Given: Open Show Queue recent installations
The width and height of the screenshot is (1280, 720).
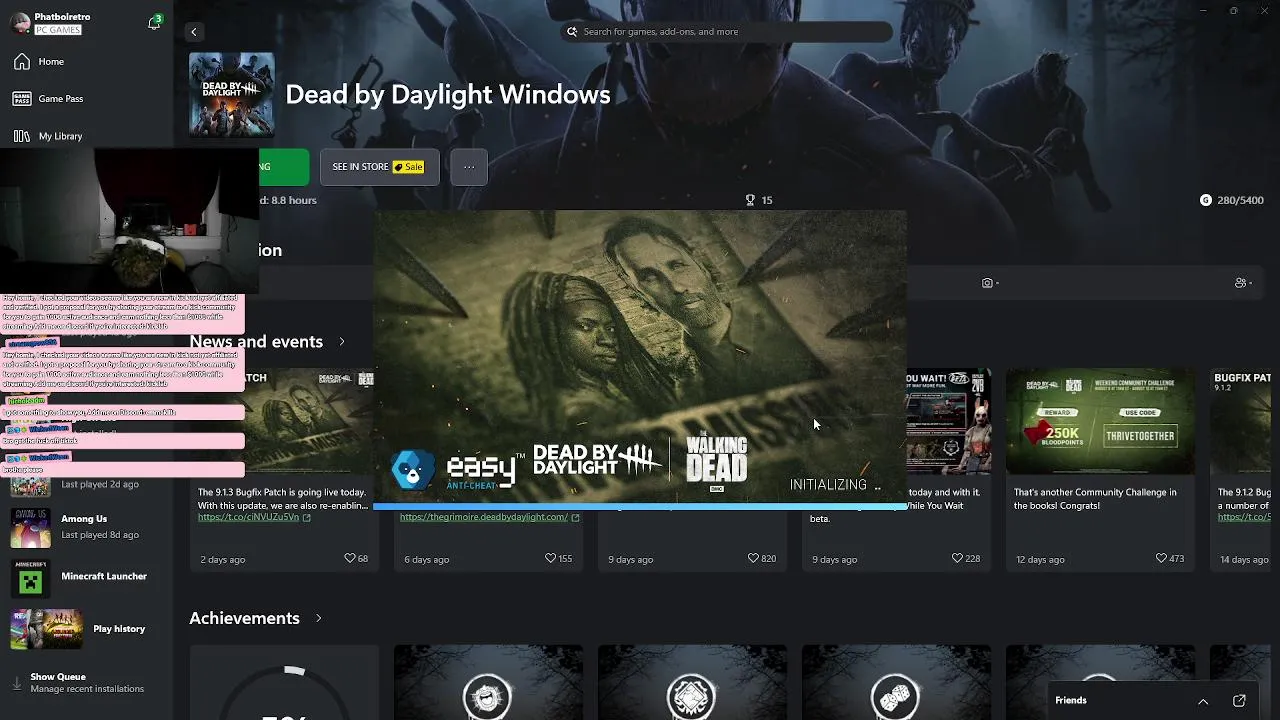Looking at the screenshot, I should [86, 683].
